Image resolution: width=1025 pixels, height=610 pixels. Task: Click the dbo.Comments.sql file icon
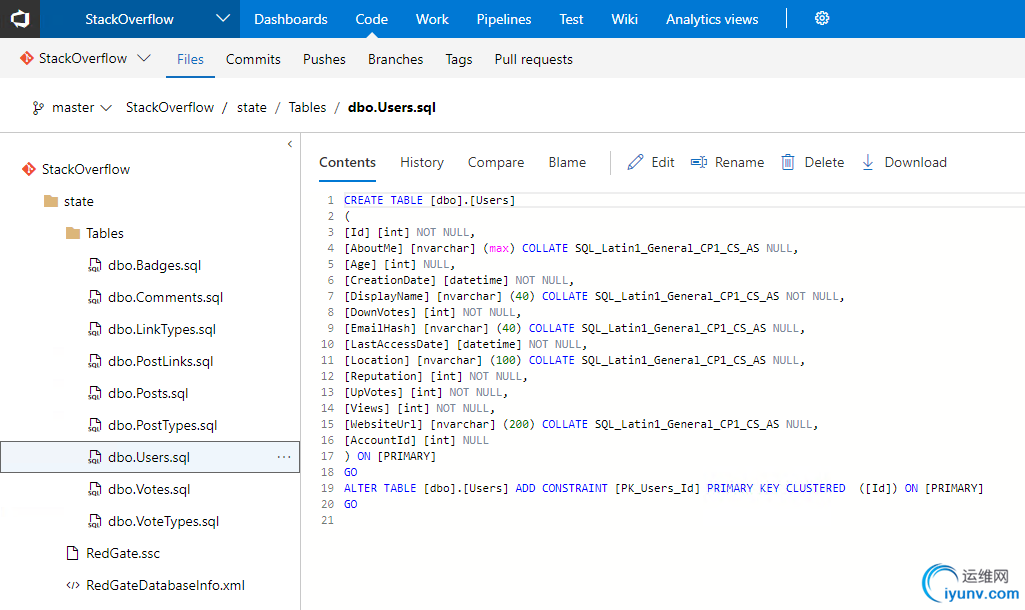[95, 297]
